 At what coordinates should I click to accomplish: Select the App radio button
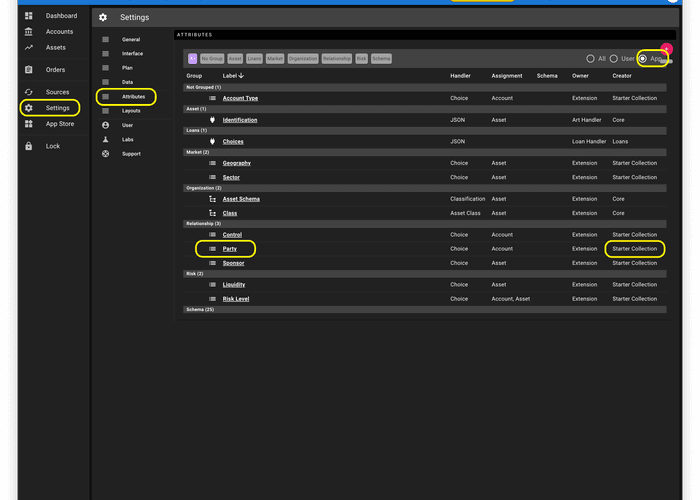tap(643, 59)
